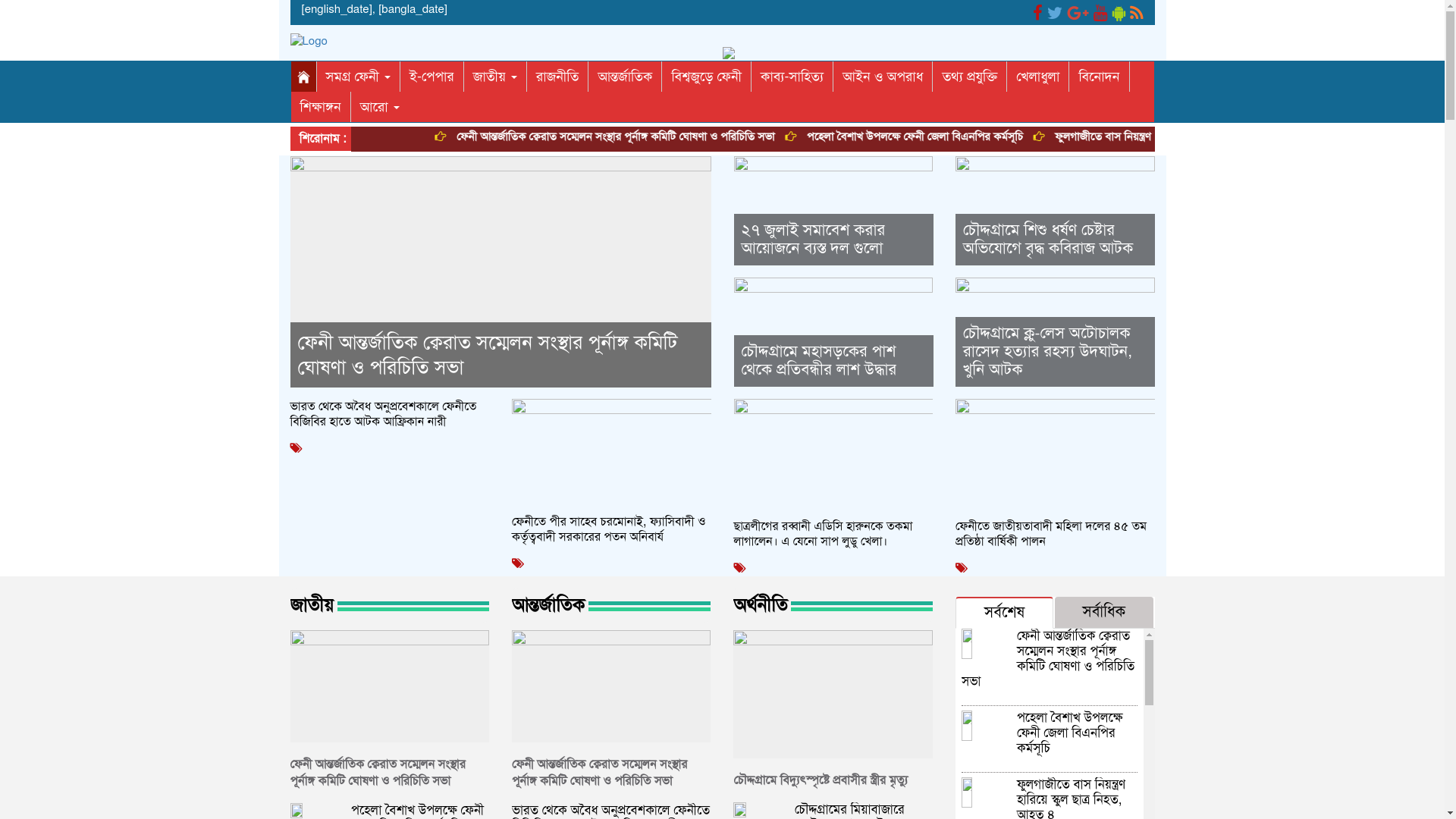Open lead story headline পূর্নাঙ্গ কমিটি ঘোষণা ও পরিচিতি সভা
1456x819 pixels.
(487, 355)
